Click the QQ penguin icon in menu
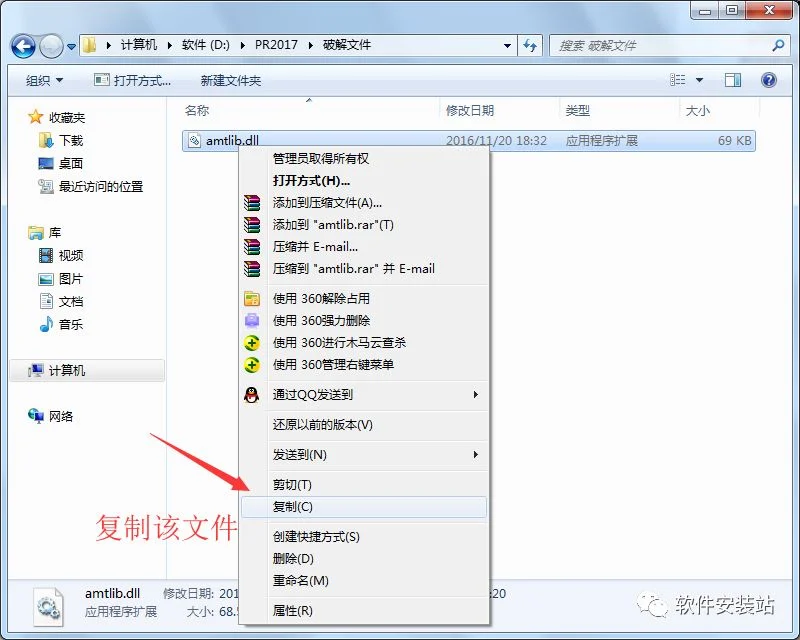Viewport: 800px width, 640px height. point(252,395)
